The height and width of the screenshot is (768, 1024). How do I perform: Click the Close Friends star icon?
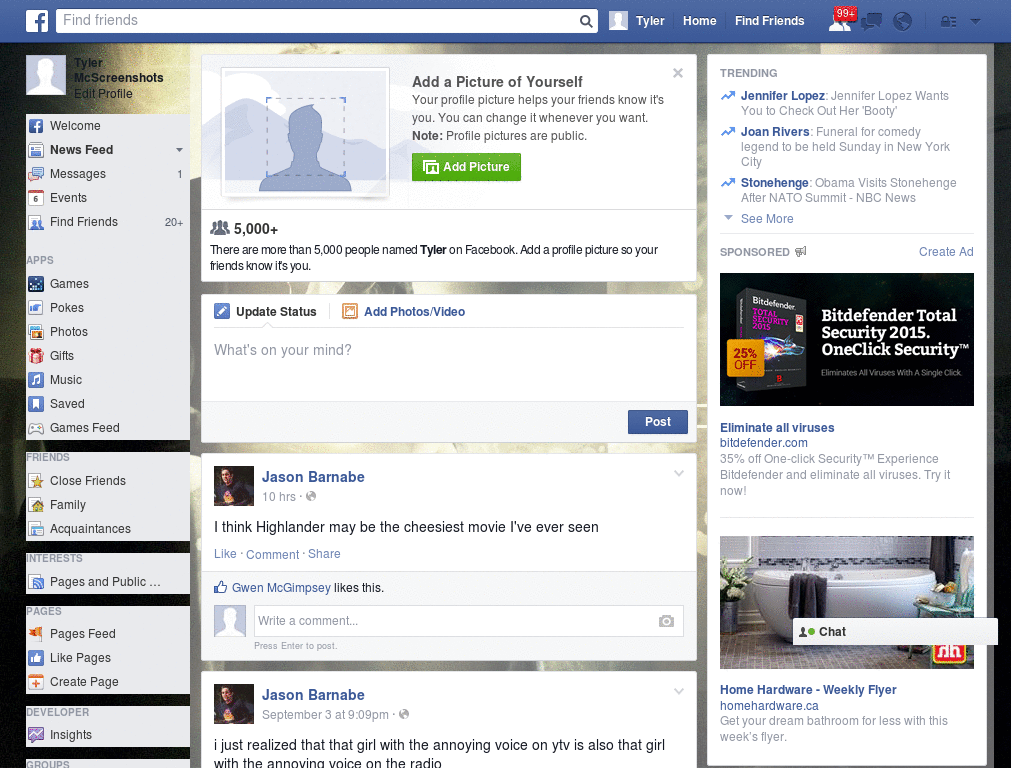point(36,481)
